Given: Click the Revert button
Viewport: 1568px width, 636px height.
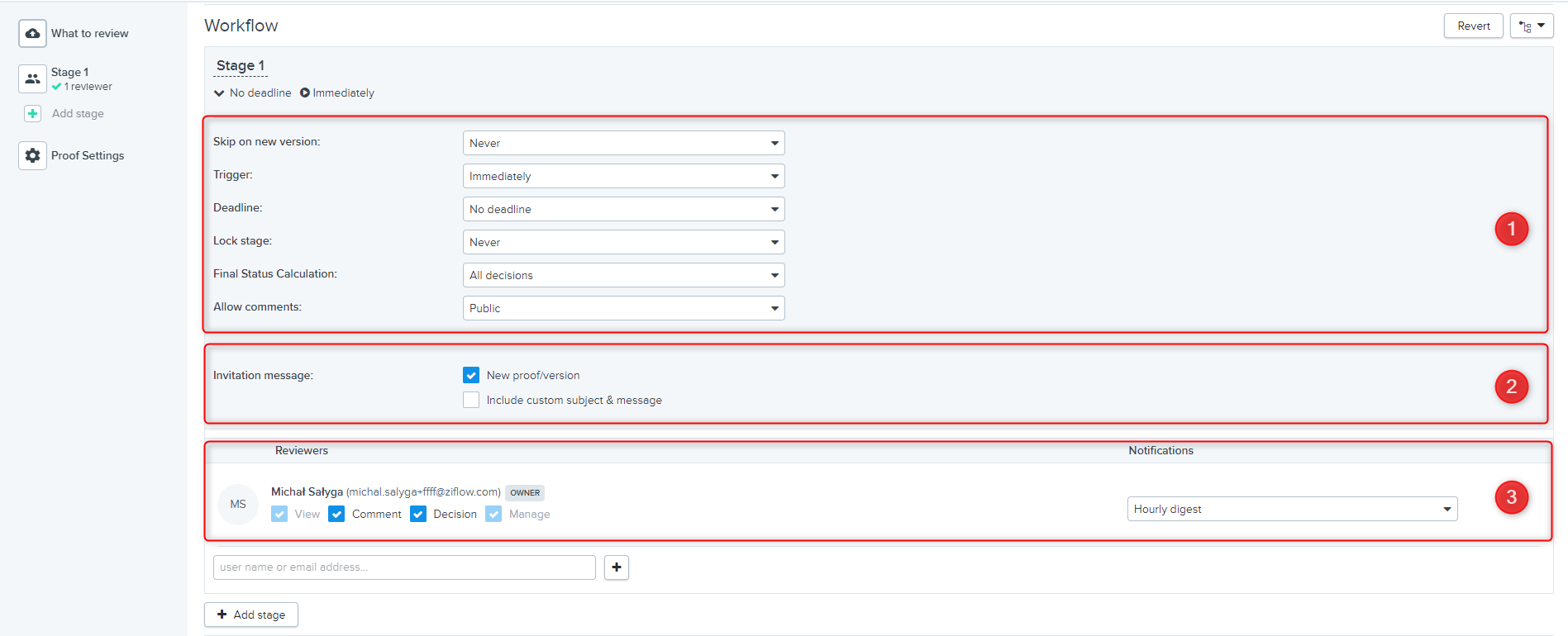Looking at the screenshot, I should (1473, 26).
